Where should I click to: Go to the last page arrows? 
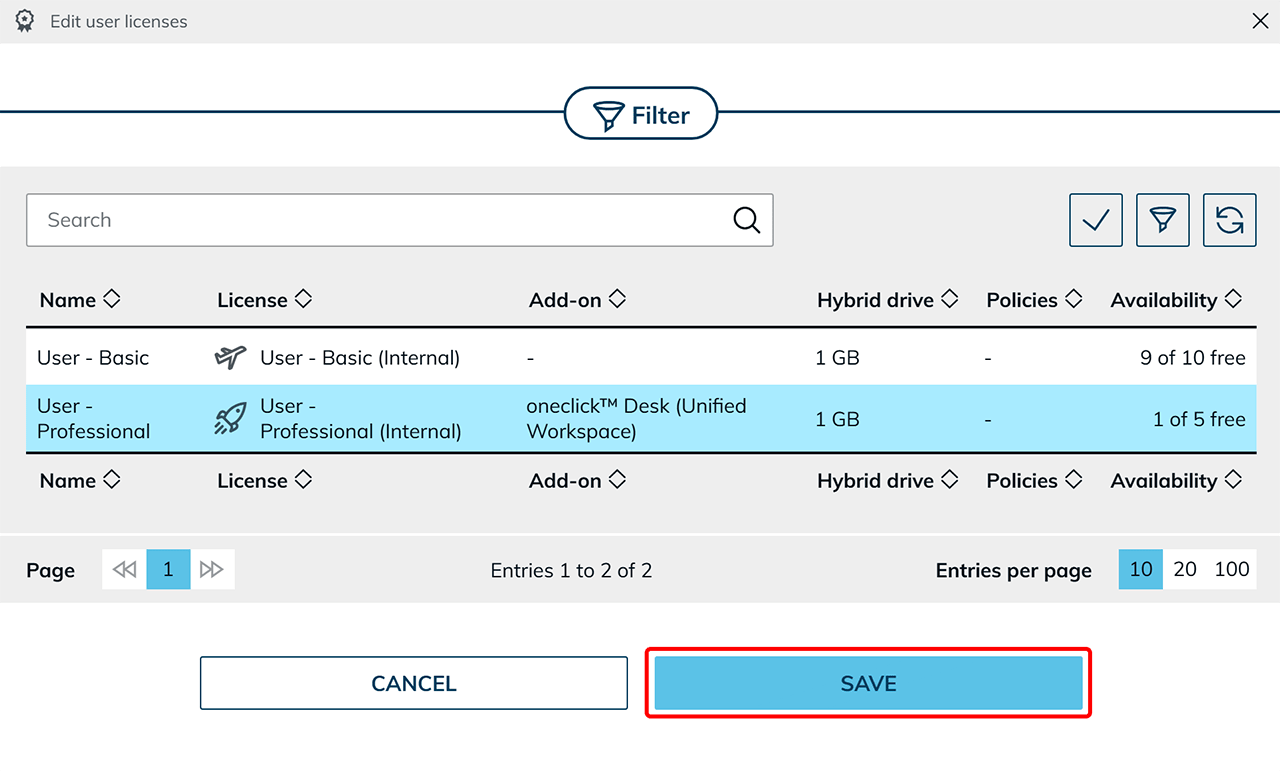tap(212, 570)
